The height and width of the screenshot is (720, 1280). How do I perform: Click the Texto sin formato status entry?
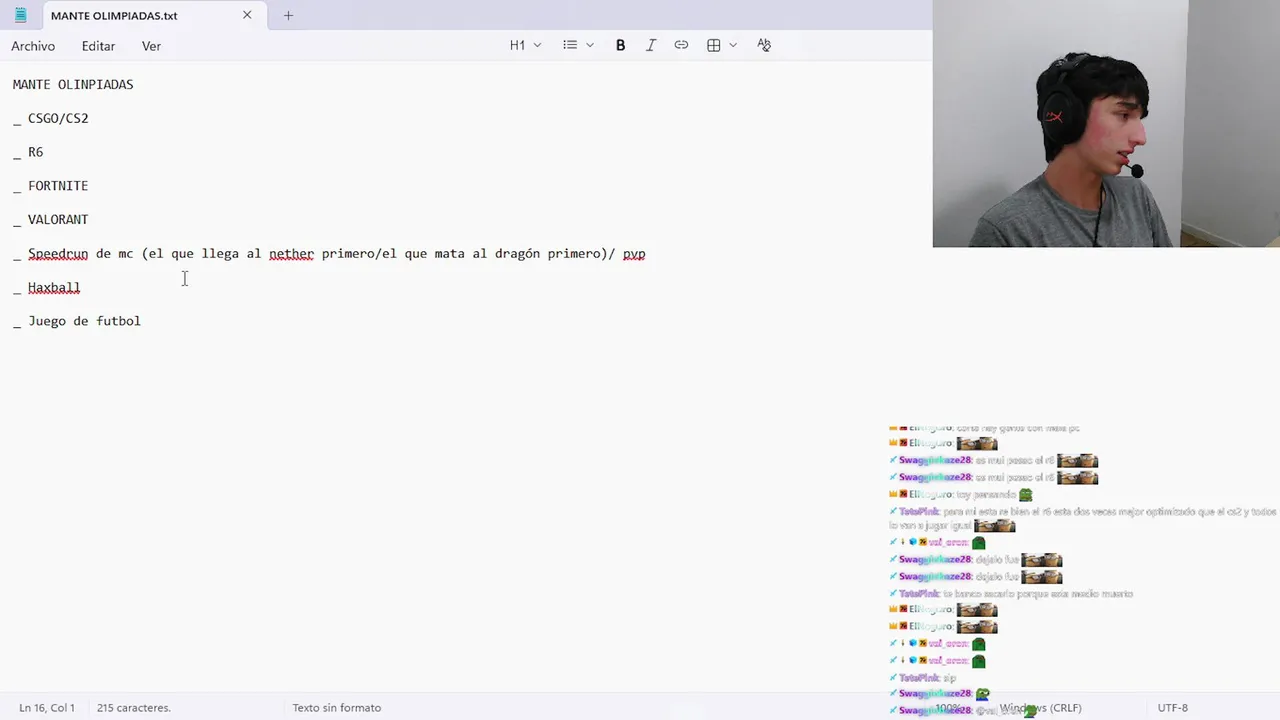[337, 707]
